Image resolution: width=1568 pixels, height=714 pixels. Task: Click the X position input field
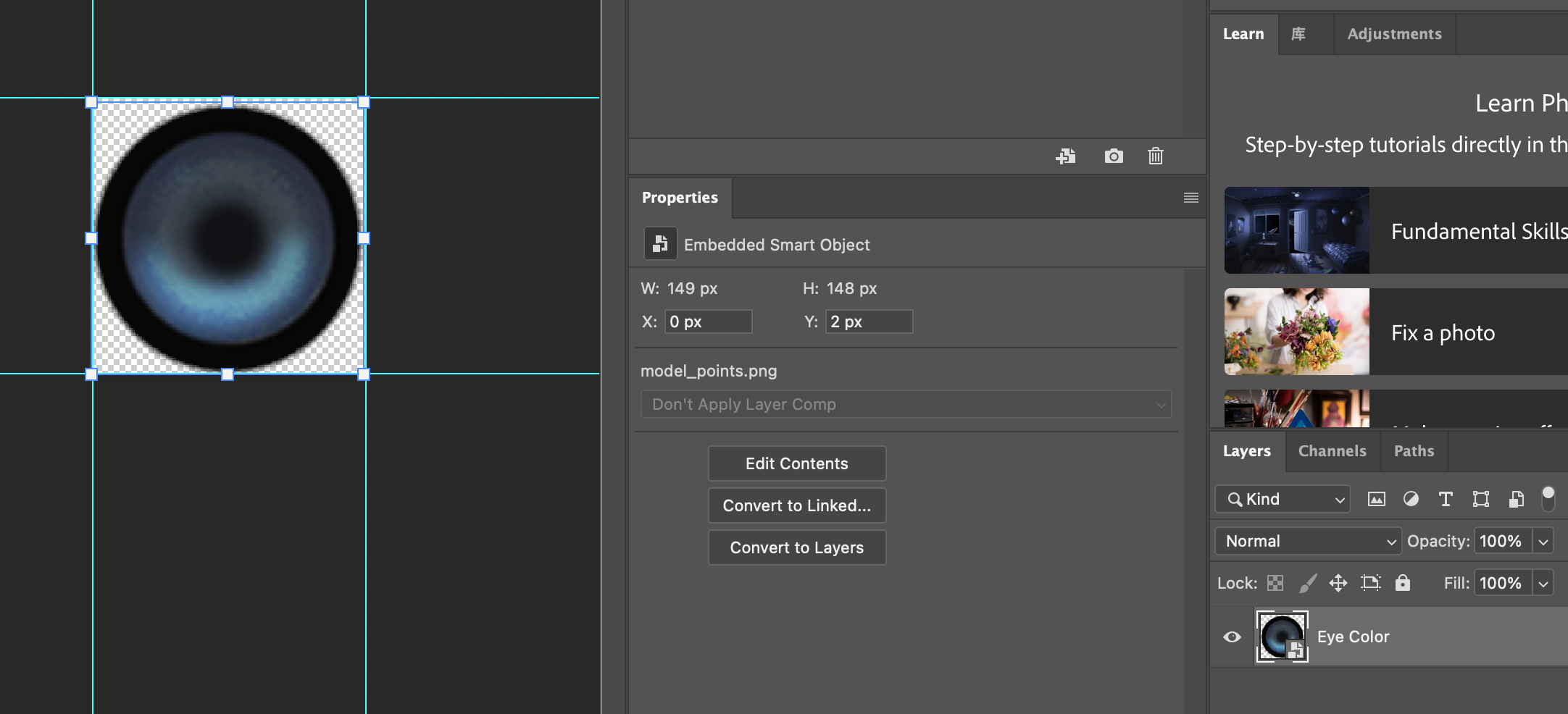(x=708, y=322)
